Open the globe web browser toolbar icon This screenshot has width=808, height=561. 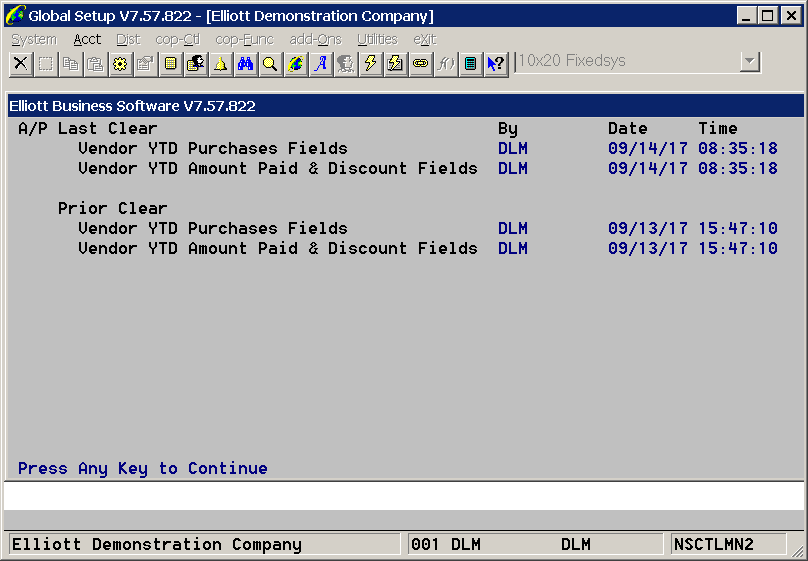click(x=295, y=64)
